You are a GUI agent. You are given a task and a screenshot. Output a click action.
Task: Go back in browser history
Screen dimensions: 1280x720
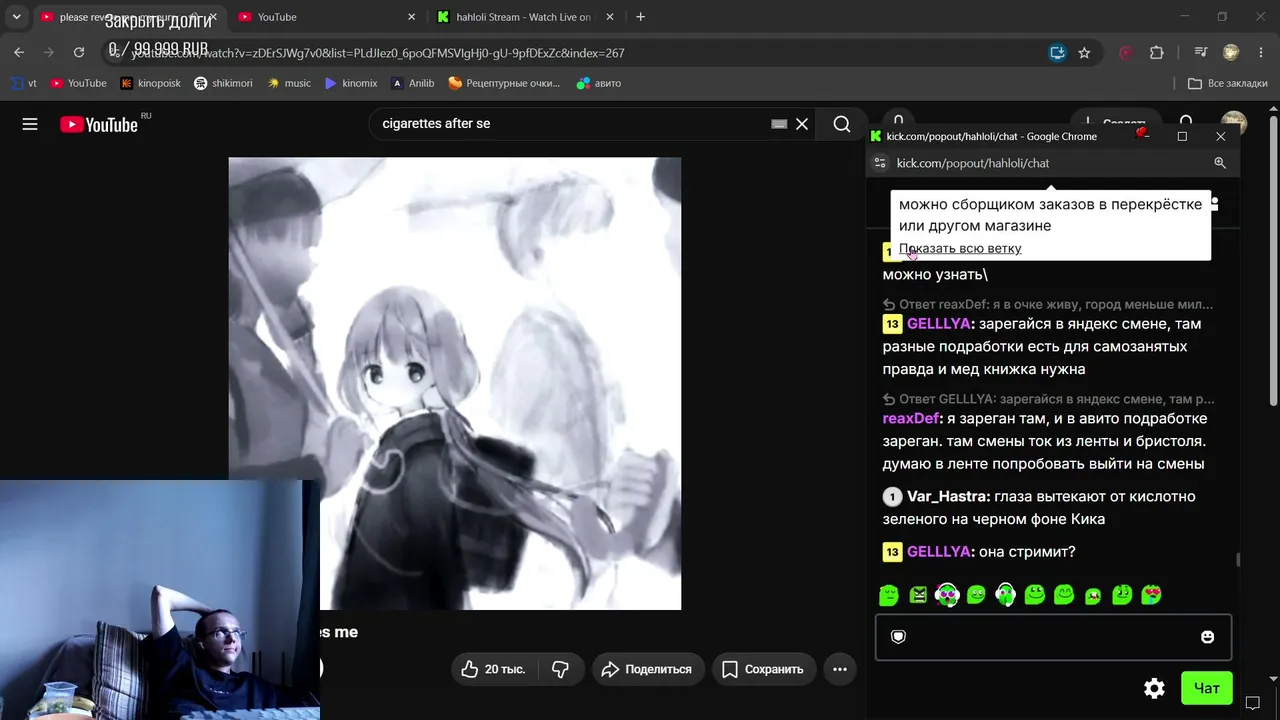tap(19, 53)
